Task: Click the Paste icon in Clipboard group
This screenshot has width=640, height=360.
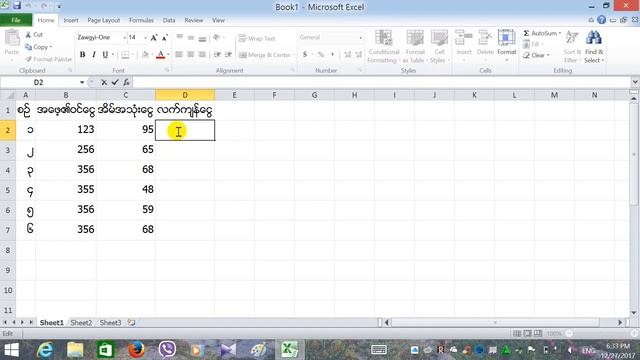Action: pyautogui.click(x=12, y=39)
